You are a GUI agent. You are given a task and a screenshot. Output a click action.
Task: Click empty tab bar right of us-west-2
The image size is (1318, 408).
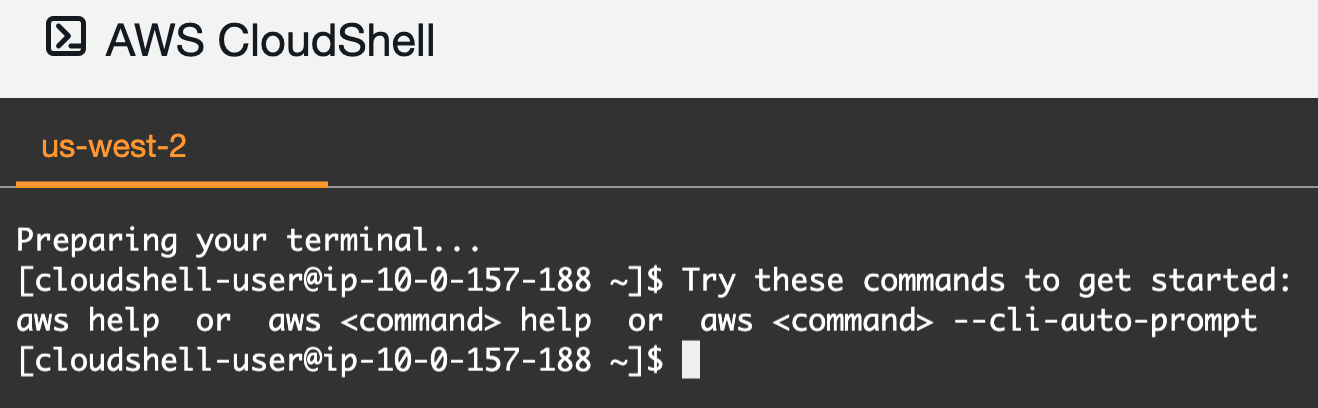click(800, 148)
